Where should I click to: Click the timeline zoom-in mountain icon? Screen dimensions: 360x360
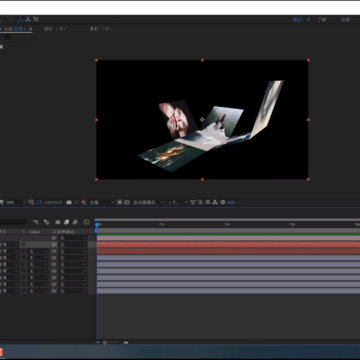click(x=126, y=342)
